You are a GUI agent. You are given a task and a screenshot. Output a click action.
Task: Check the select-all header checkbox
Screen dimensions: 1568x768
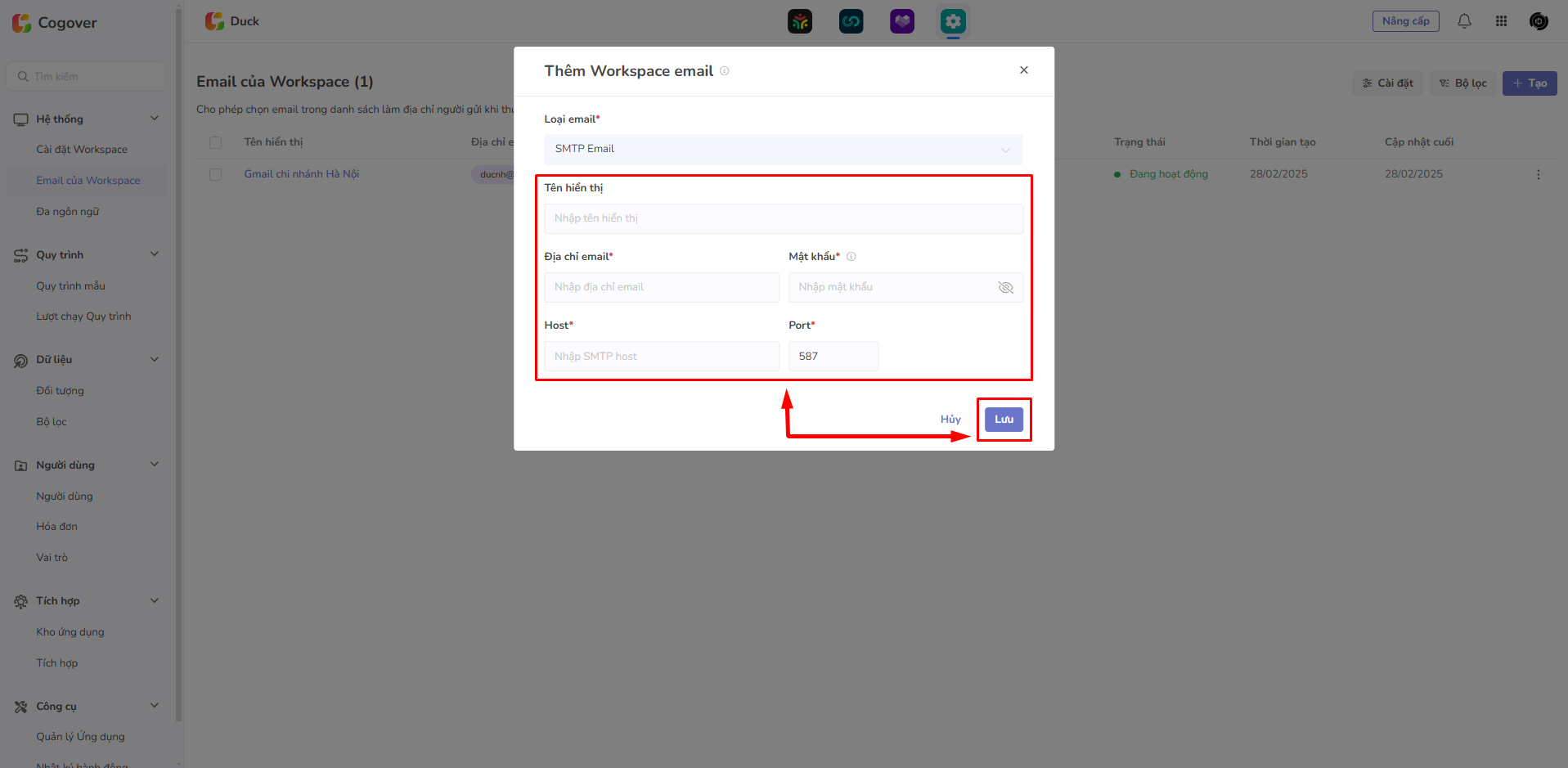(216, 142)
